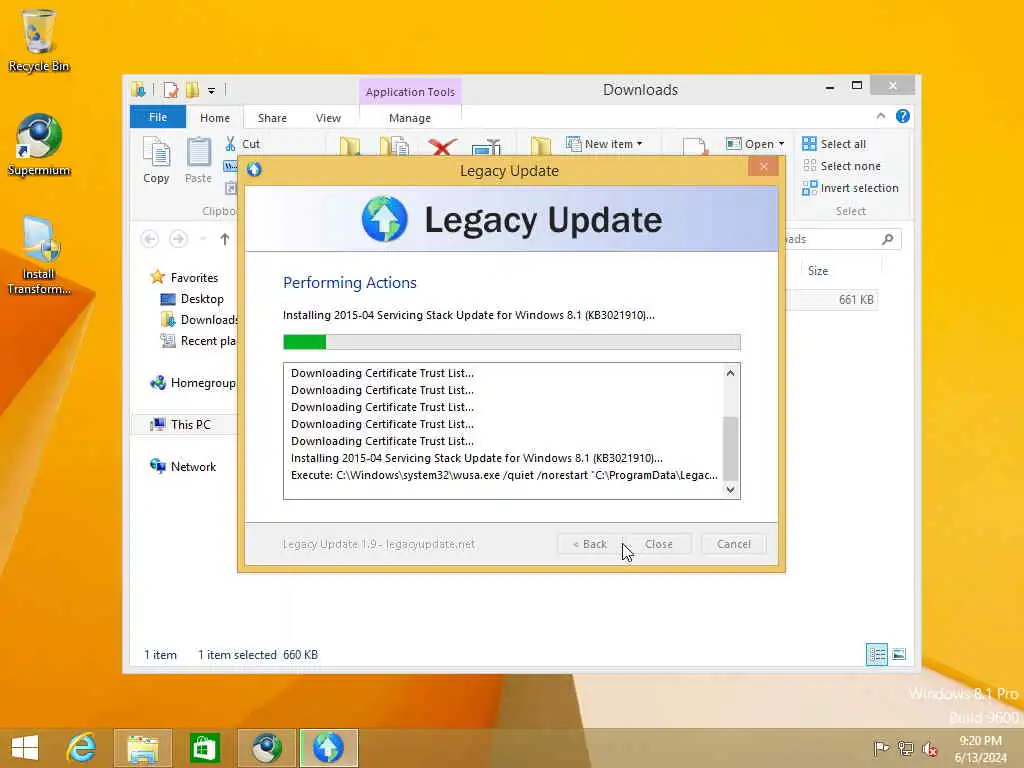Open File Explorer from the taskbar
Screen dimensions: 1024x768
click(x=142, y=748)
